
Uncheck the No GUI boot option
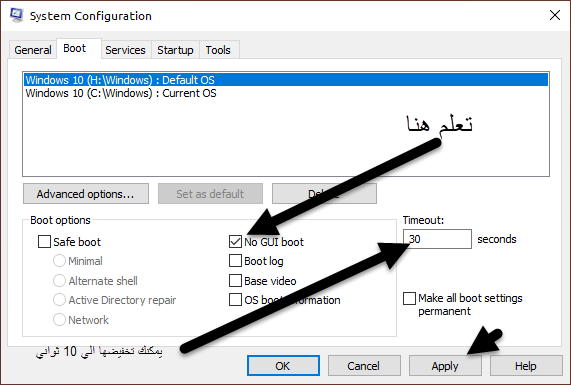click(235, 241)
